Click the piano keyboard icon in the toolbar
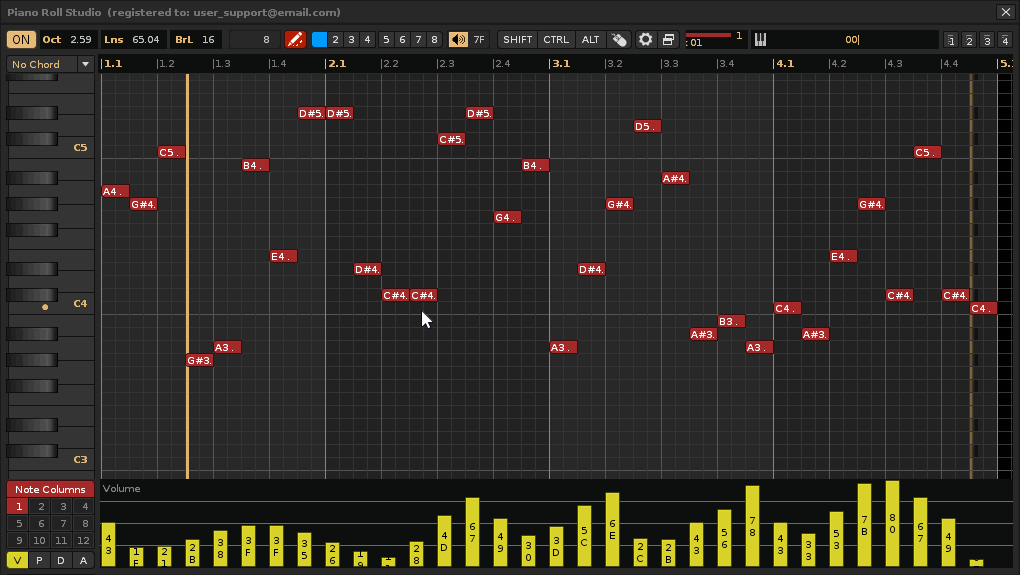1020x575 pixels. (x=760, y=40)
